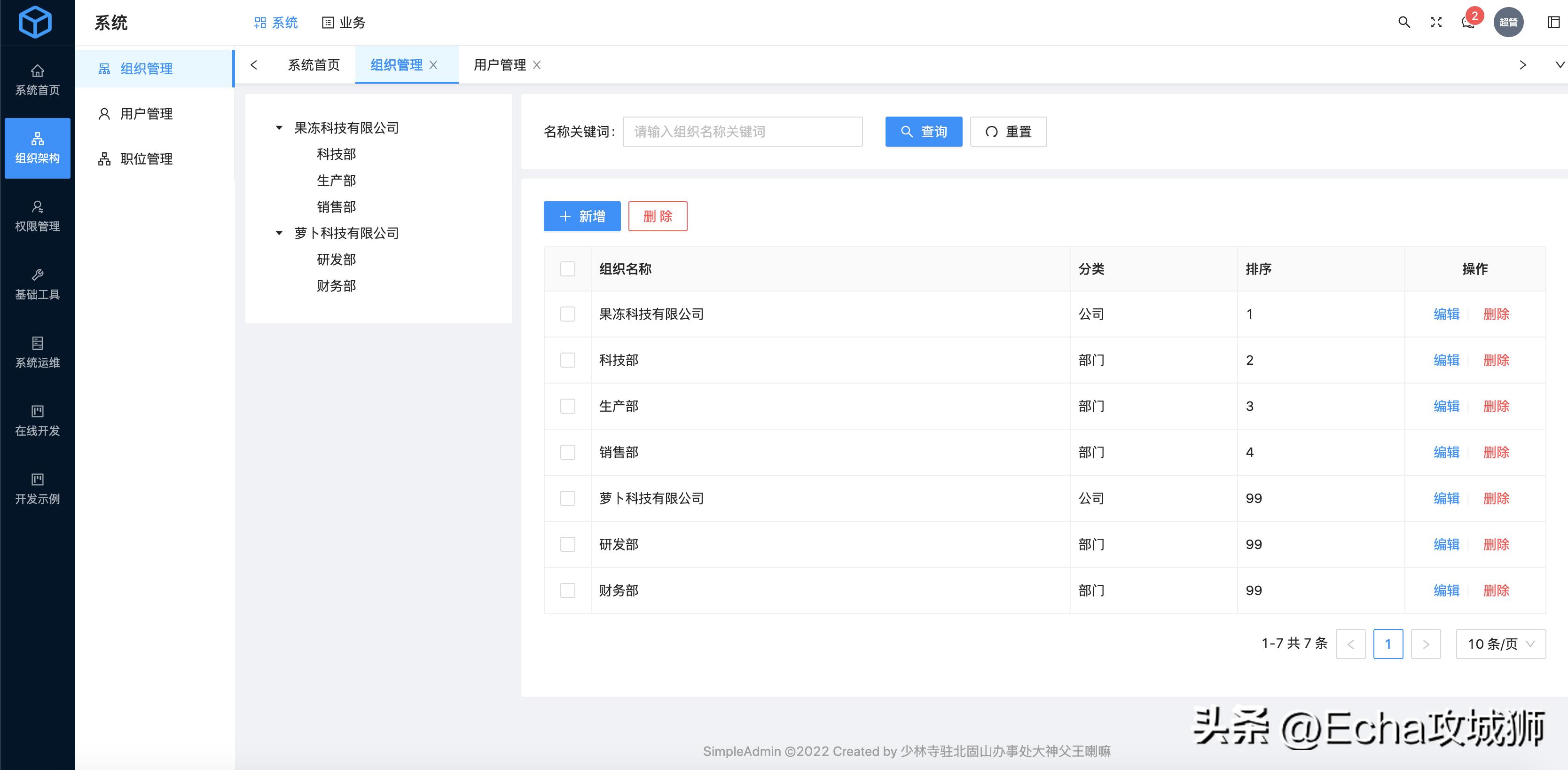
Task: Check the 销售部 row checkbox
Action: pos(567,452)
